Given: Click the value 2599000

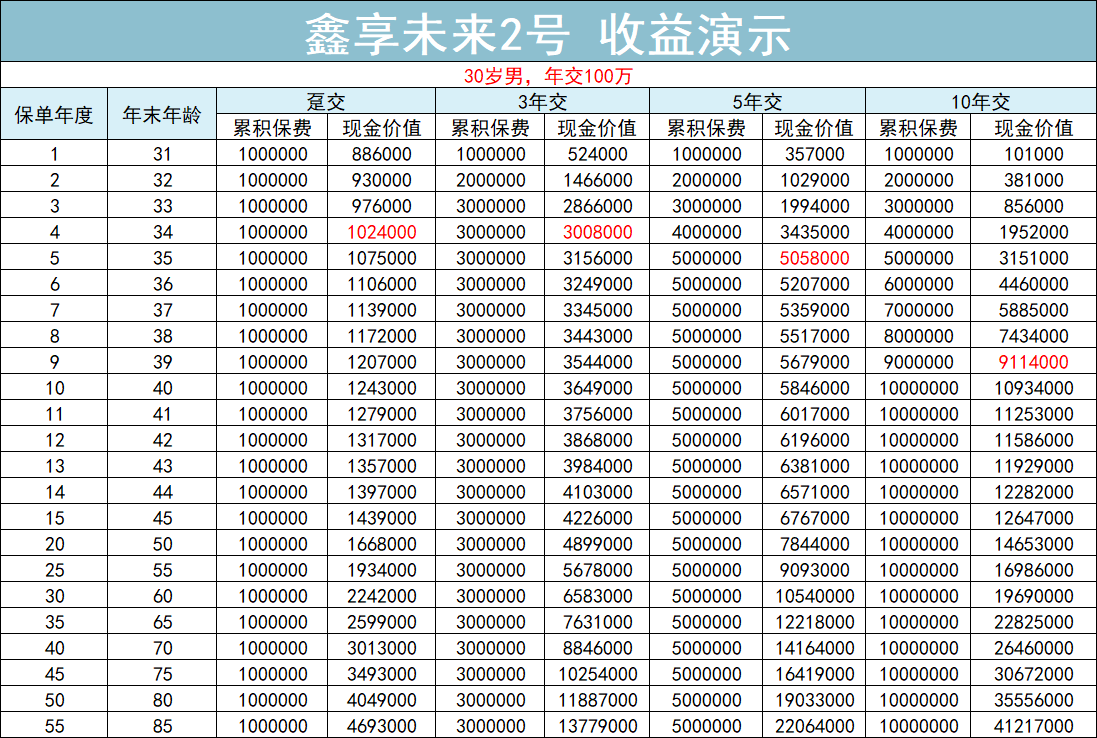Looking at the screenshot, I should [x=381, y=623].
